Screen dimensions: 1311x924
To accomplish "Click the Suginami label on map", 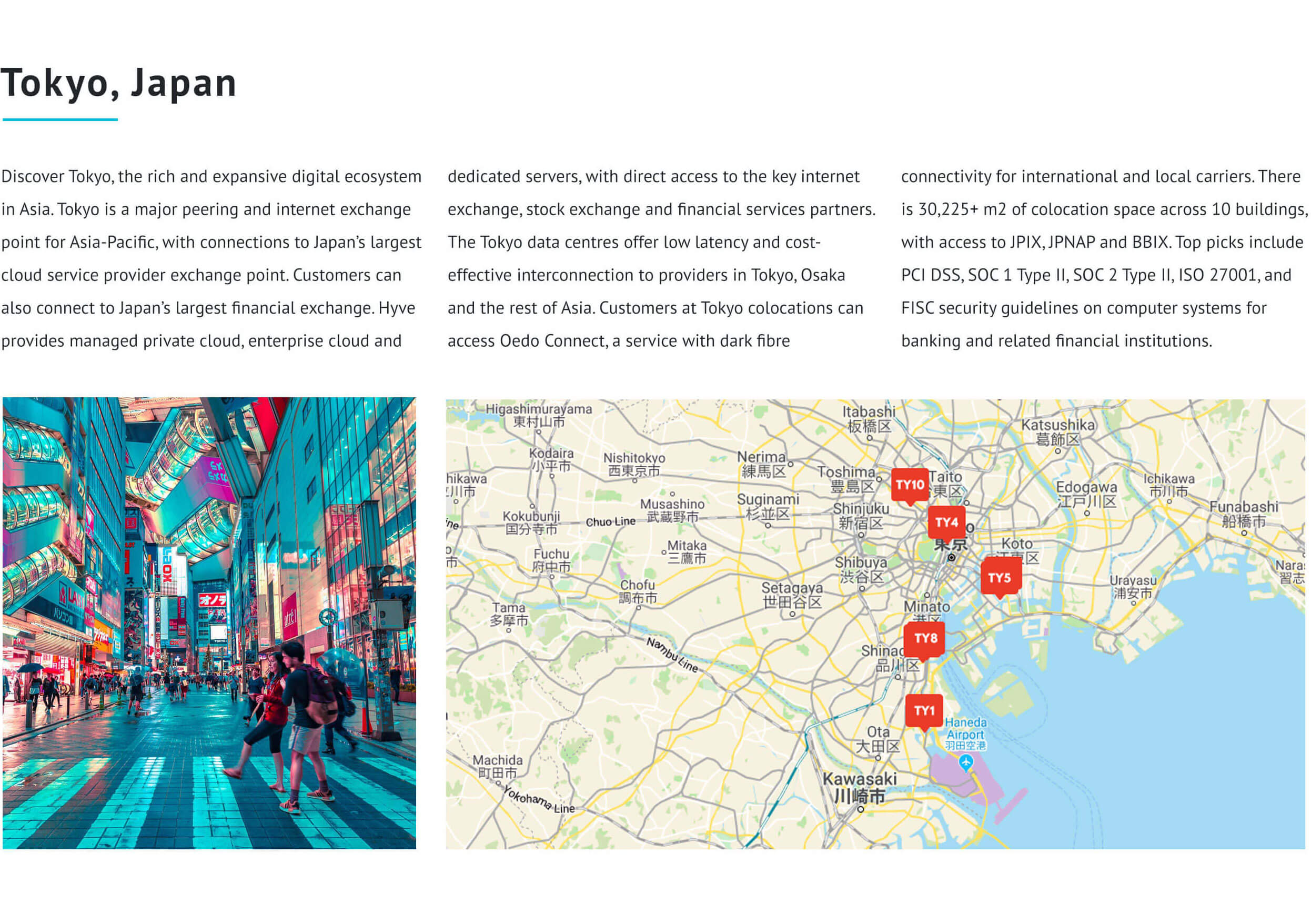I will (768, 506).
